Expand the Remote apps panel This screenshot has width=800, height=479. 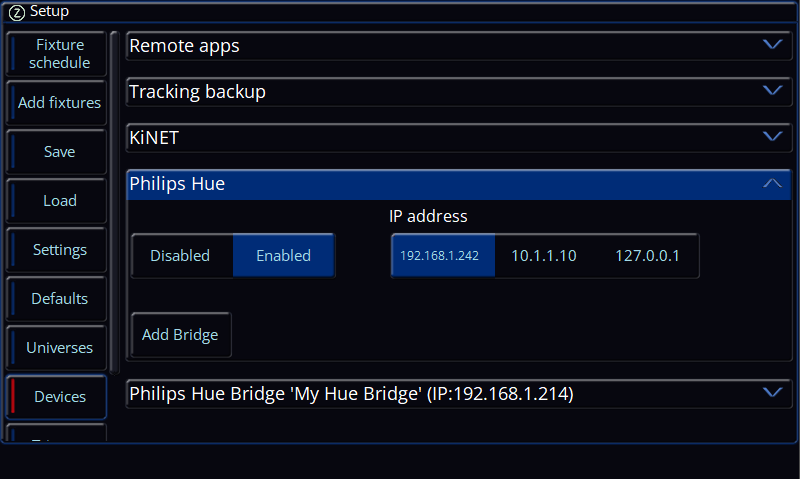click(x=458, y=46)
